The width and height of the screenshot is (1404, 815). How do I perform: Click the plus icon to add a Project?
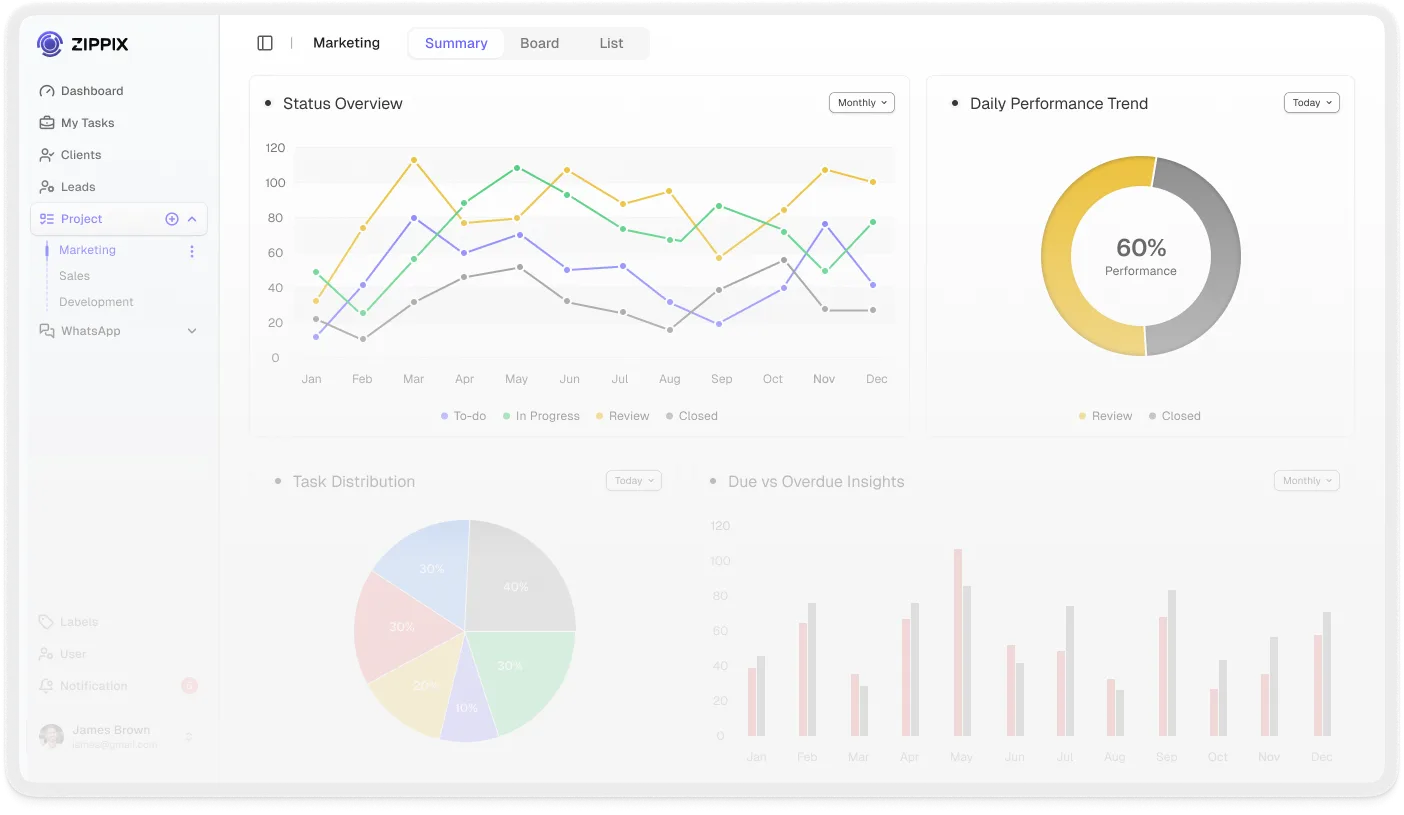(x=171, y=218)
